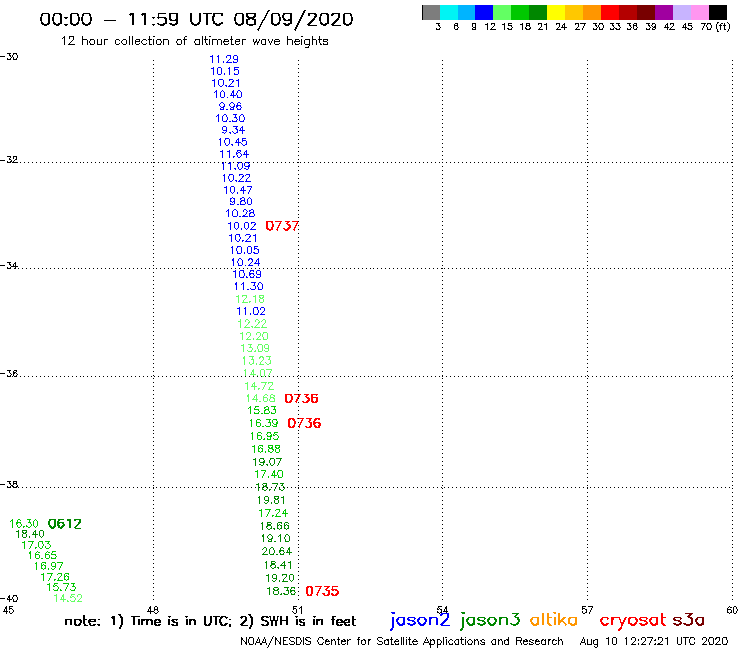Click the subtitle '12 hour collection of altimeter wave heights'

point(194,41)
